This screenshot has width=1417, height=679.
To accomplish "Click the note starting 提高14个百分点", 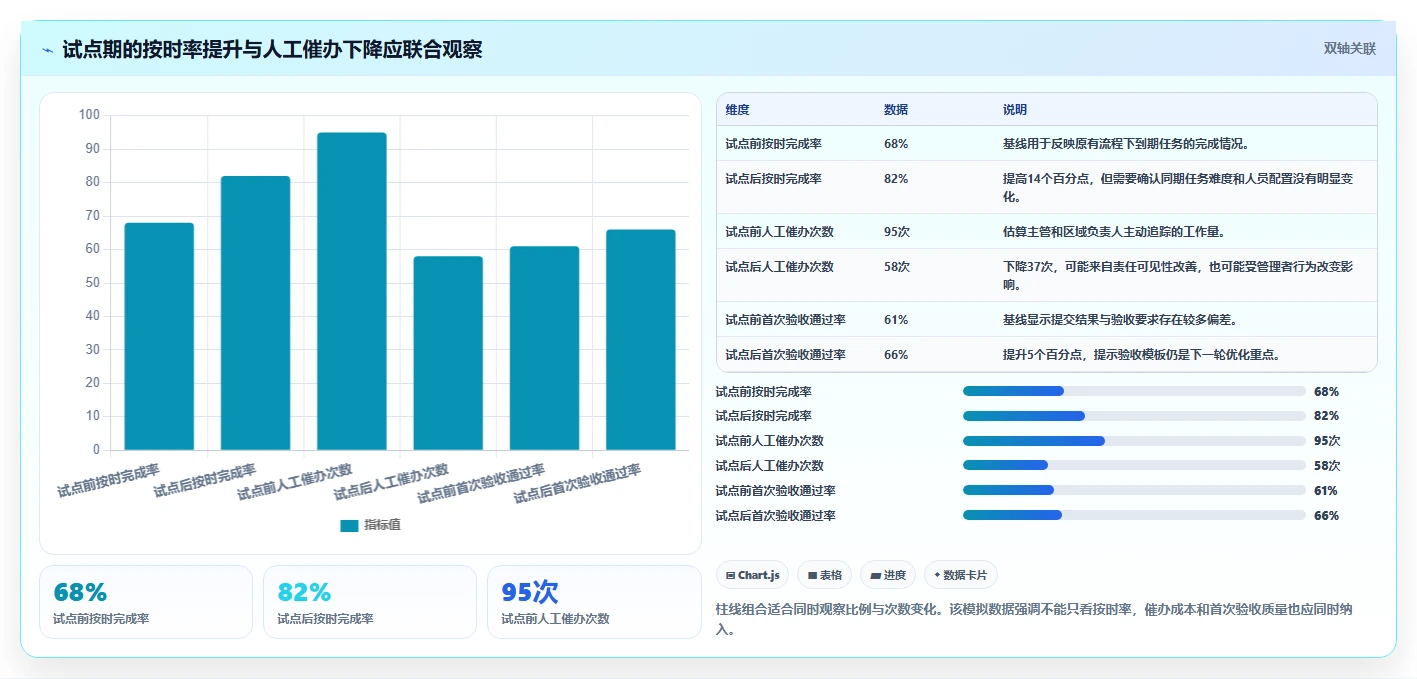I will [1178, 187].
